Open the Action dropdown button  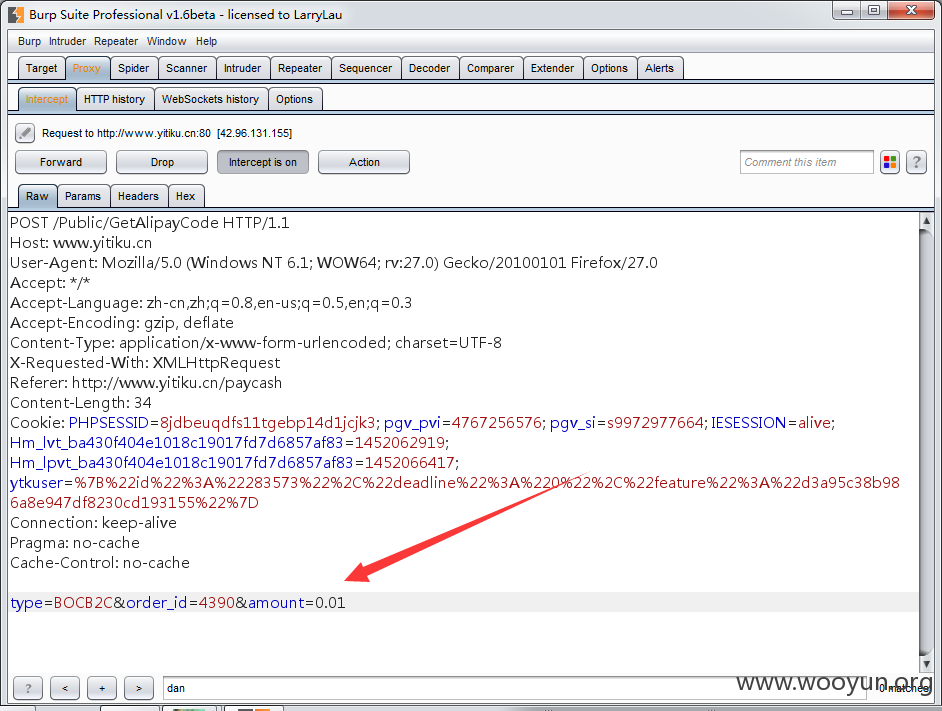[x=364, y=162]
